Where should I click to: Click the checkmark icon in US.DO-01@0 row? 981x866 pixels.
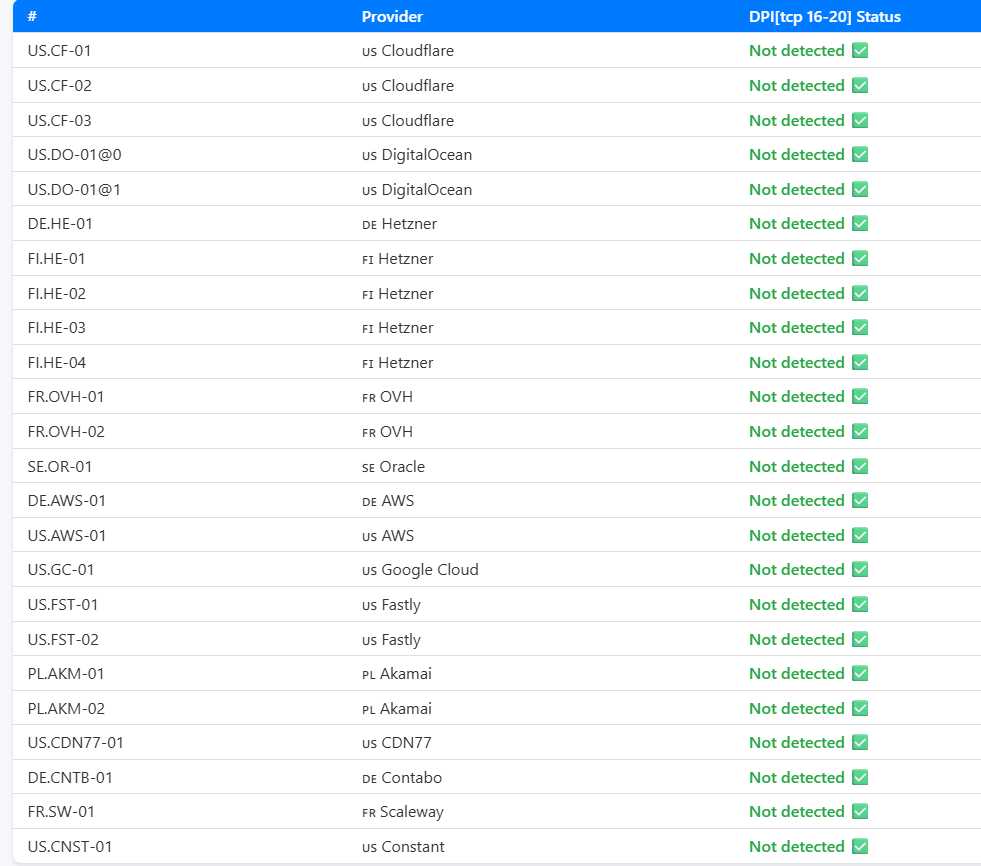point(860,155)
